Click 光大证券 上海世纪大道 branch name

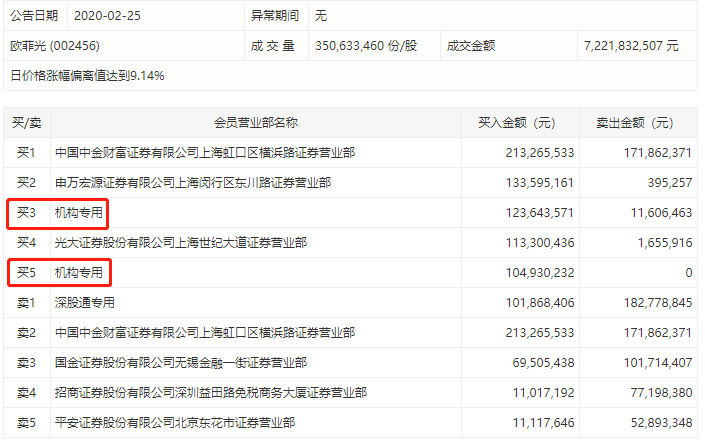[181, 243]
